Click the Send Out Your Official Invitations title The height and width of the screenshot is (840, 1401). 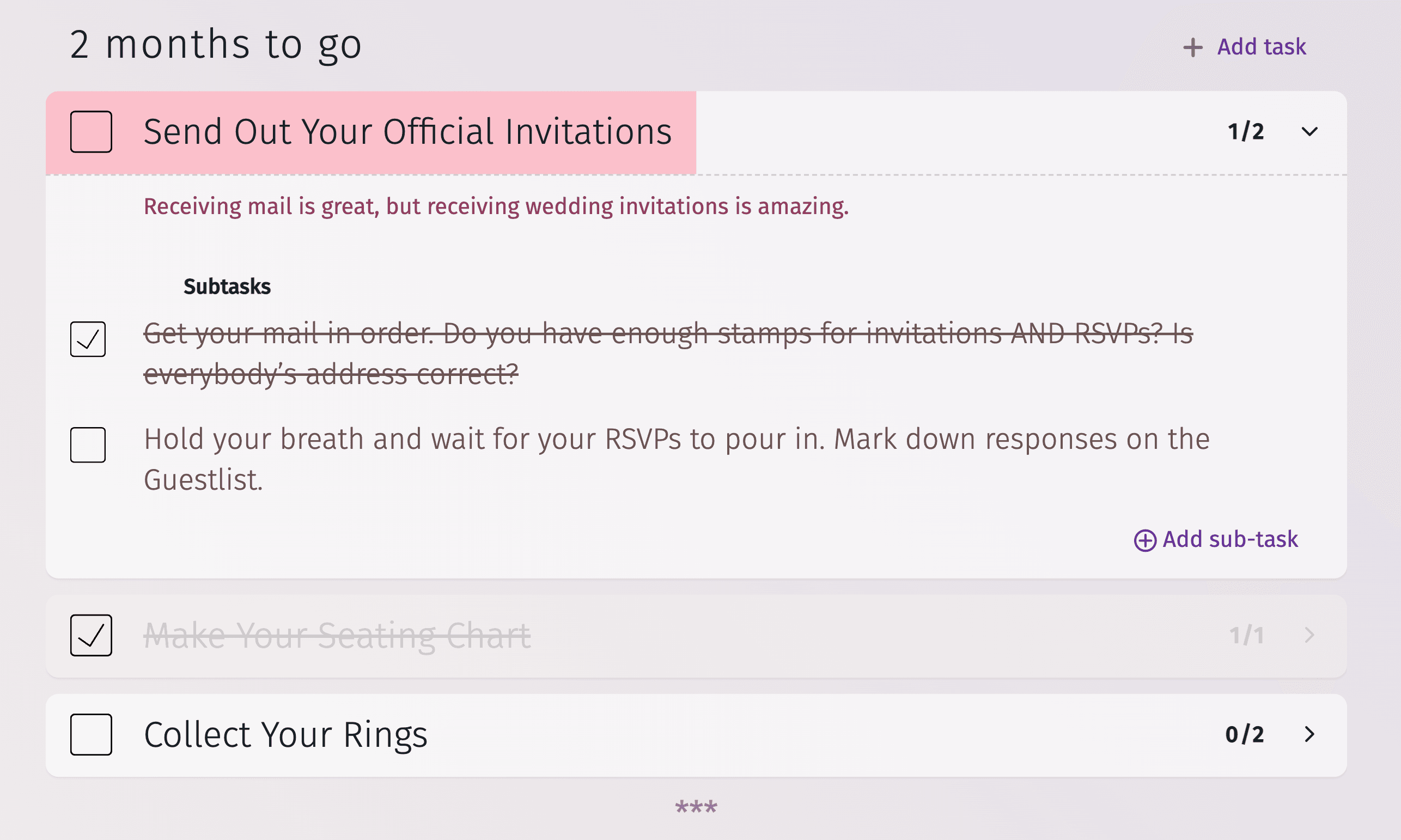tap(407, 132)
